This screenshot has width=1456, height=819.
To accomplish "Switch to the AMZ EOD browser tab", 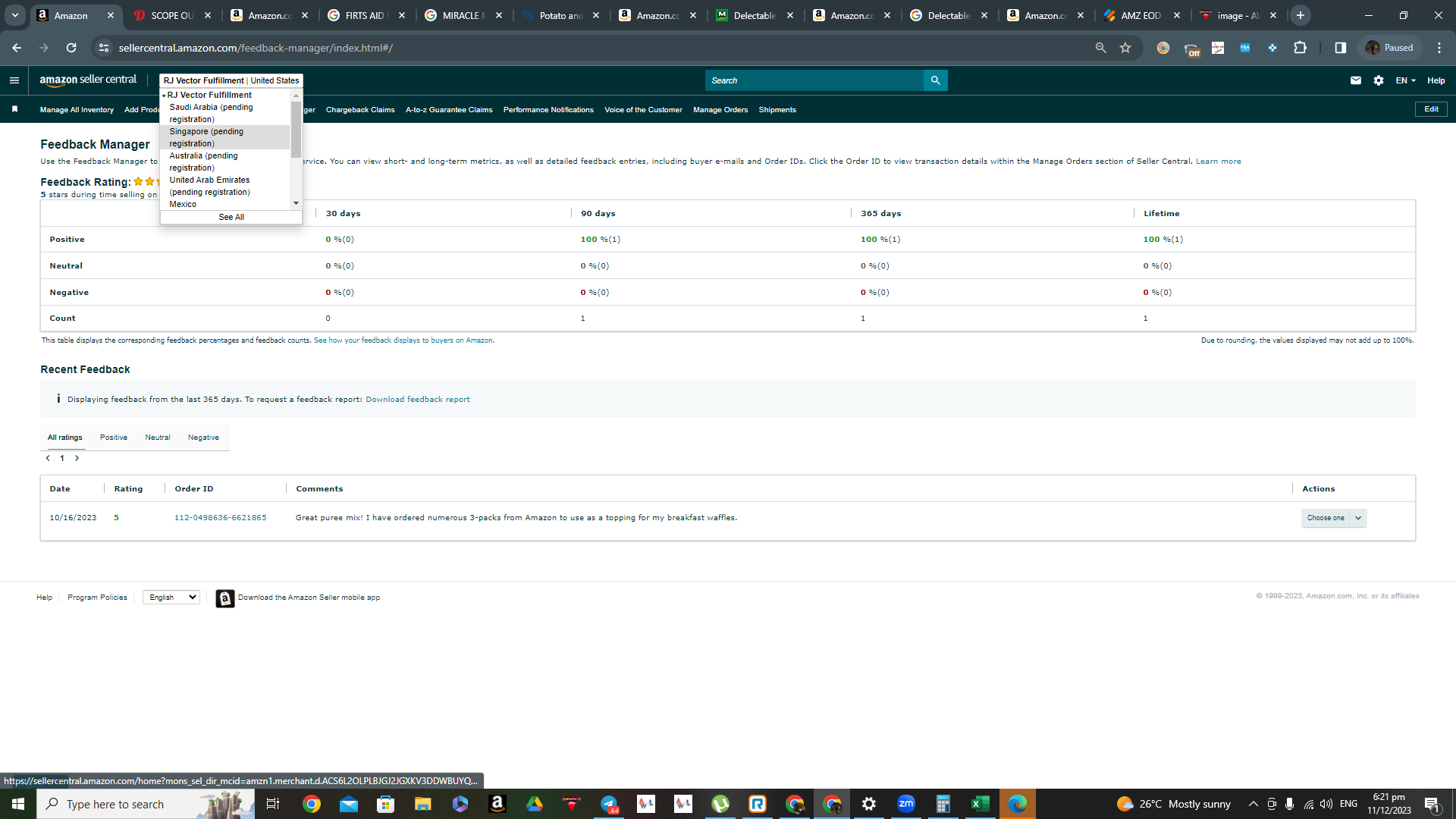I will [1141, 15].
